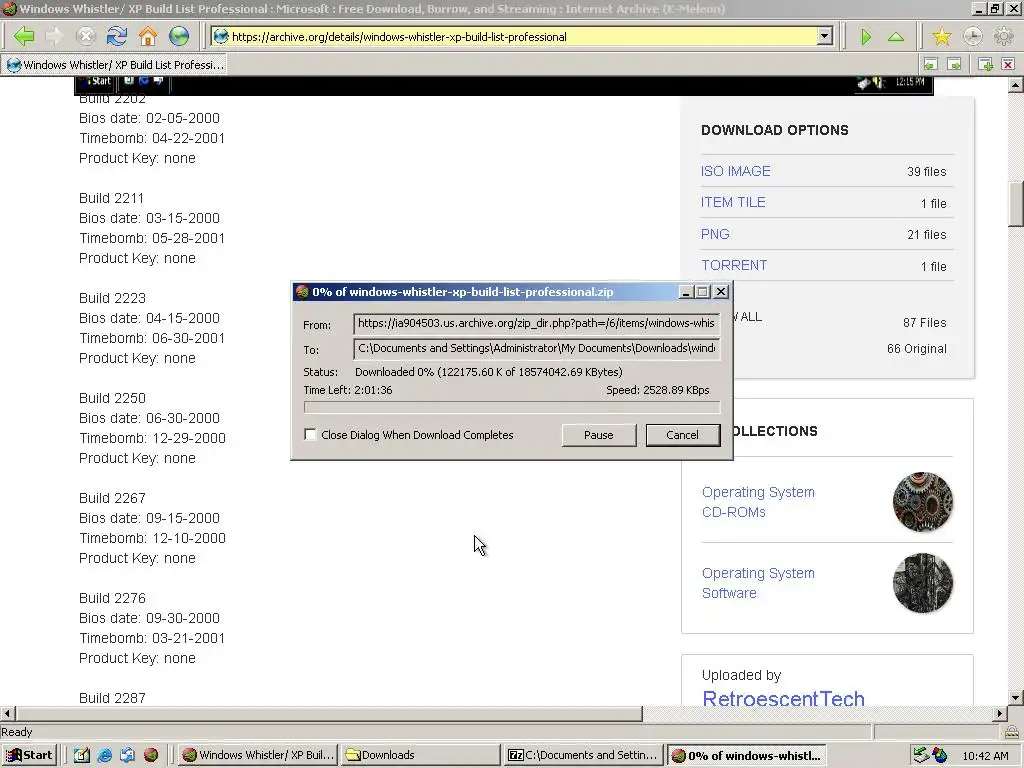
Task: Click the notepad quick launch icon
Action: (x=81, y=755)
